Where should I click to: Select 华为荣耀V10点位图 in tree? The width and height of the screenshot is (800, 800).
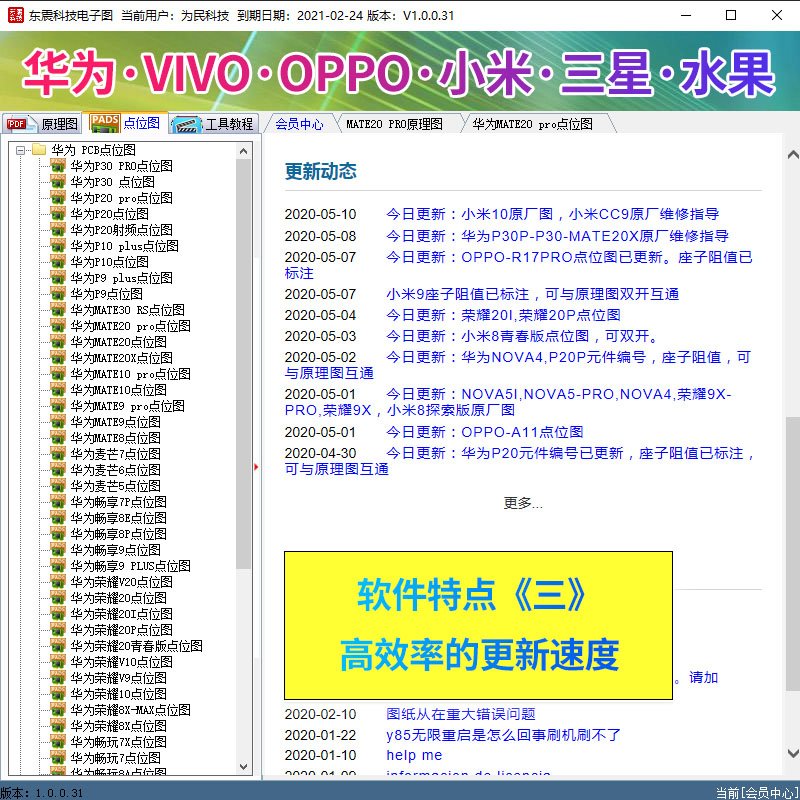[121, 662]
